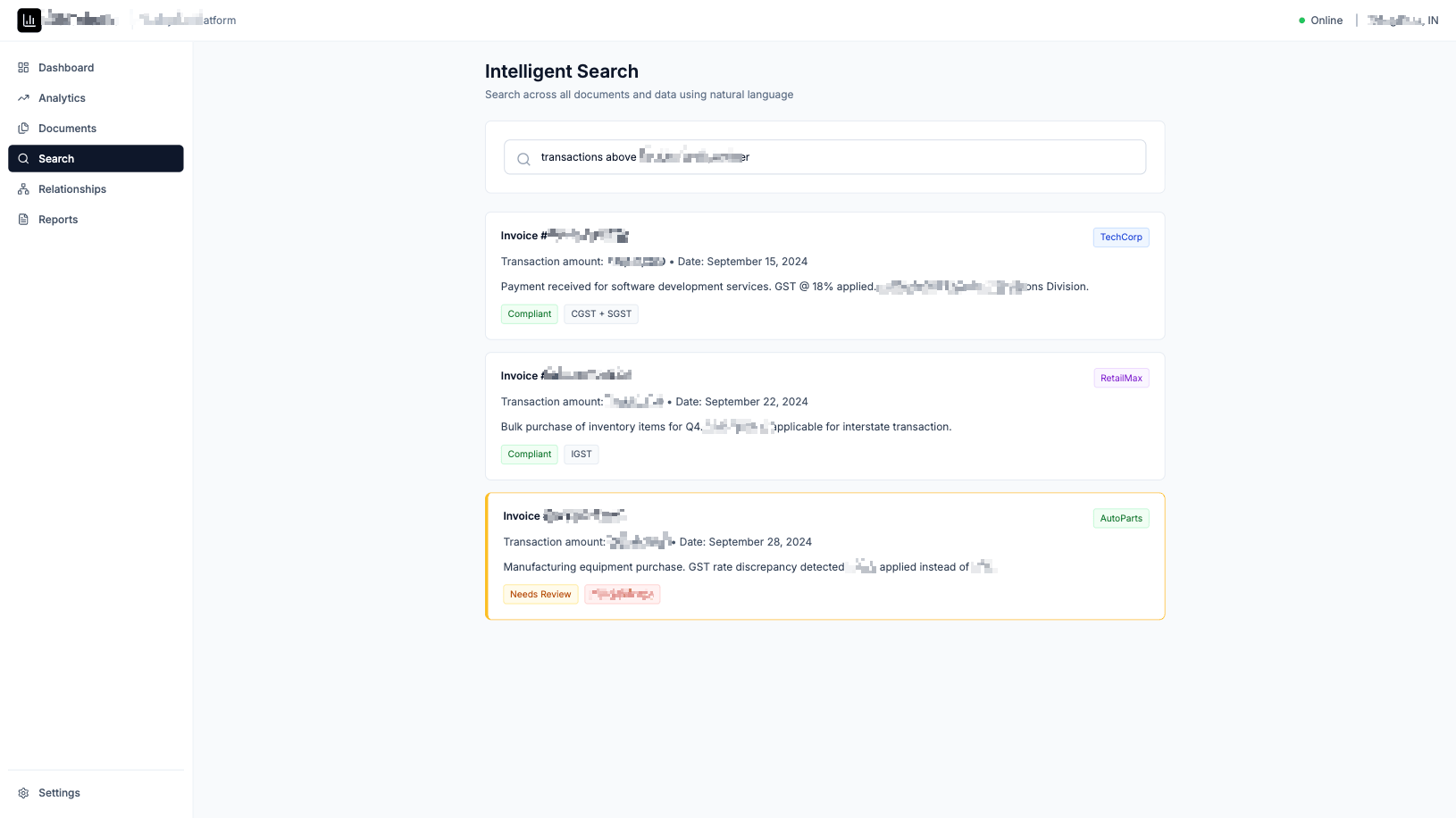1456x818 pixels.
Task: Click Compliant badge on TechCorp invoice
Action: pyautogui.click(x=530, y=314)
